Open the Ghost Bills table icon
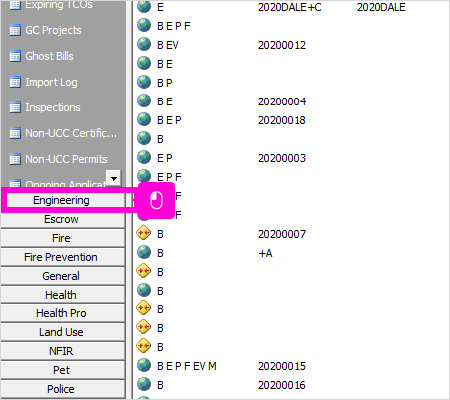The width and height of the screenshot is (450, 400). point(15,56)
